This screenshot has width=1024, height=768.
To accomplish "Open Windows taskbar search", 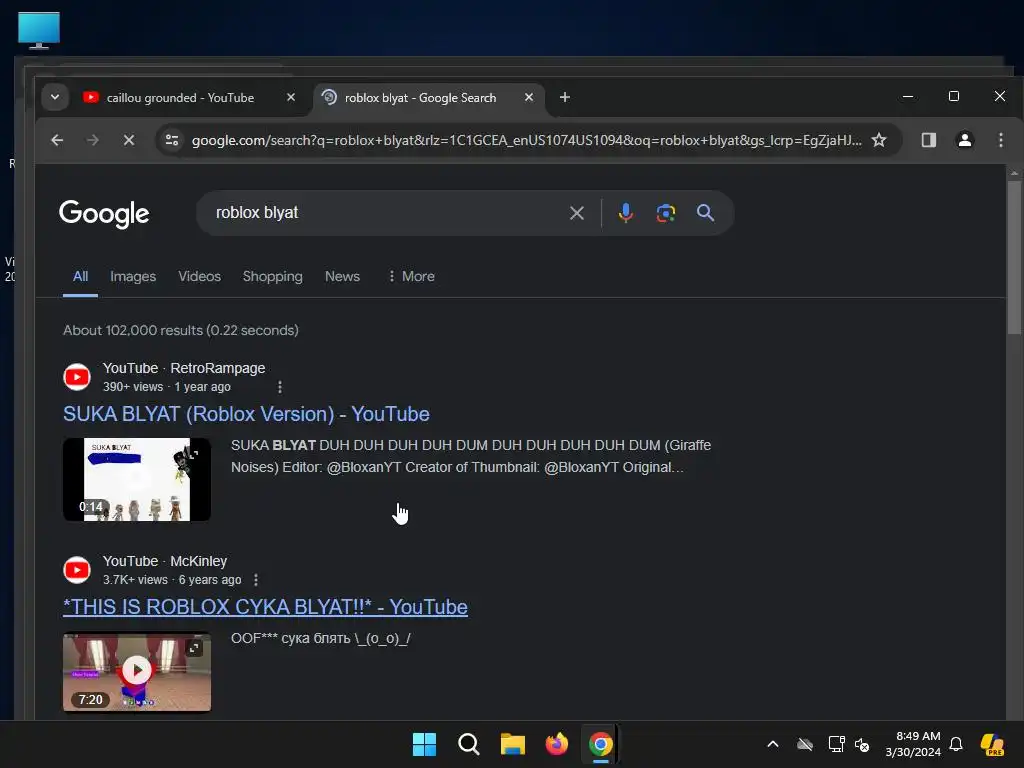I will coord(469,744).
